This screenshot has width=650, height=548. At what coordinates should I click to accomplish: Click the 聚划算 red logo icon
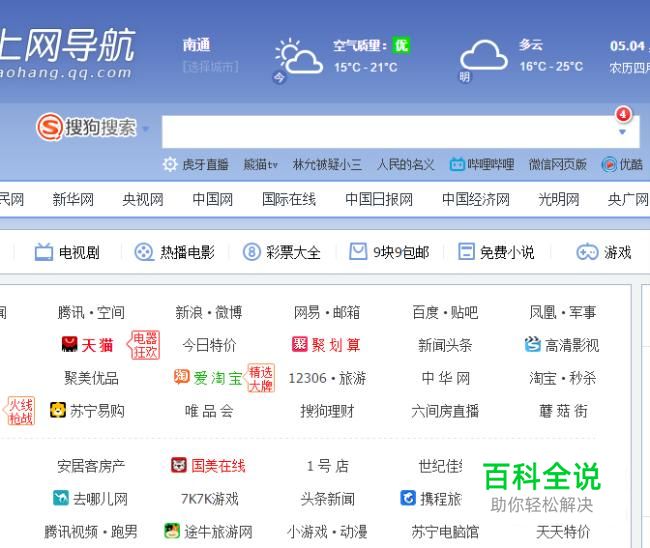(299, 344)
